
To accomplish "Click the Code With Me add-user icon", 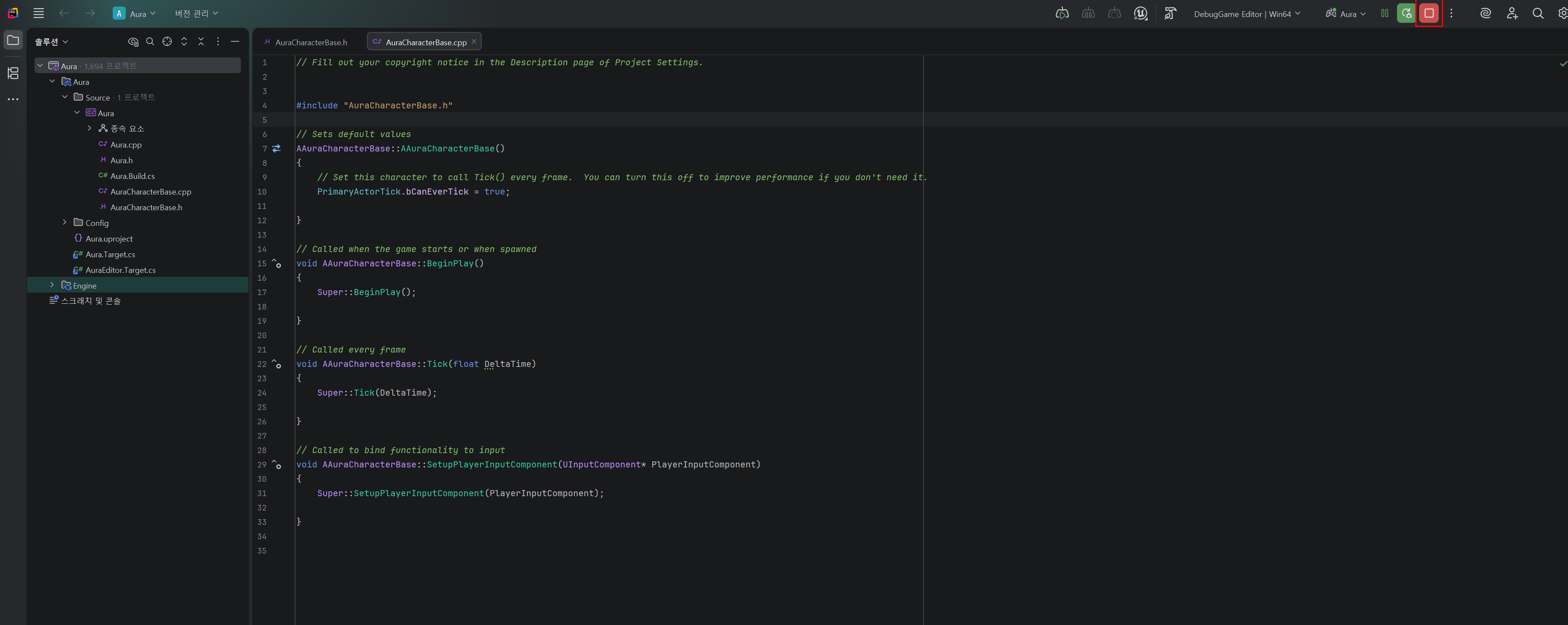I will 1512,13.
